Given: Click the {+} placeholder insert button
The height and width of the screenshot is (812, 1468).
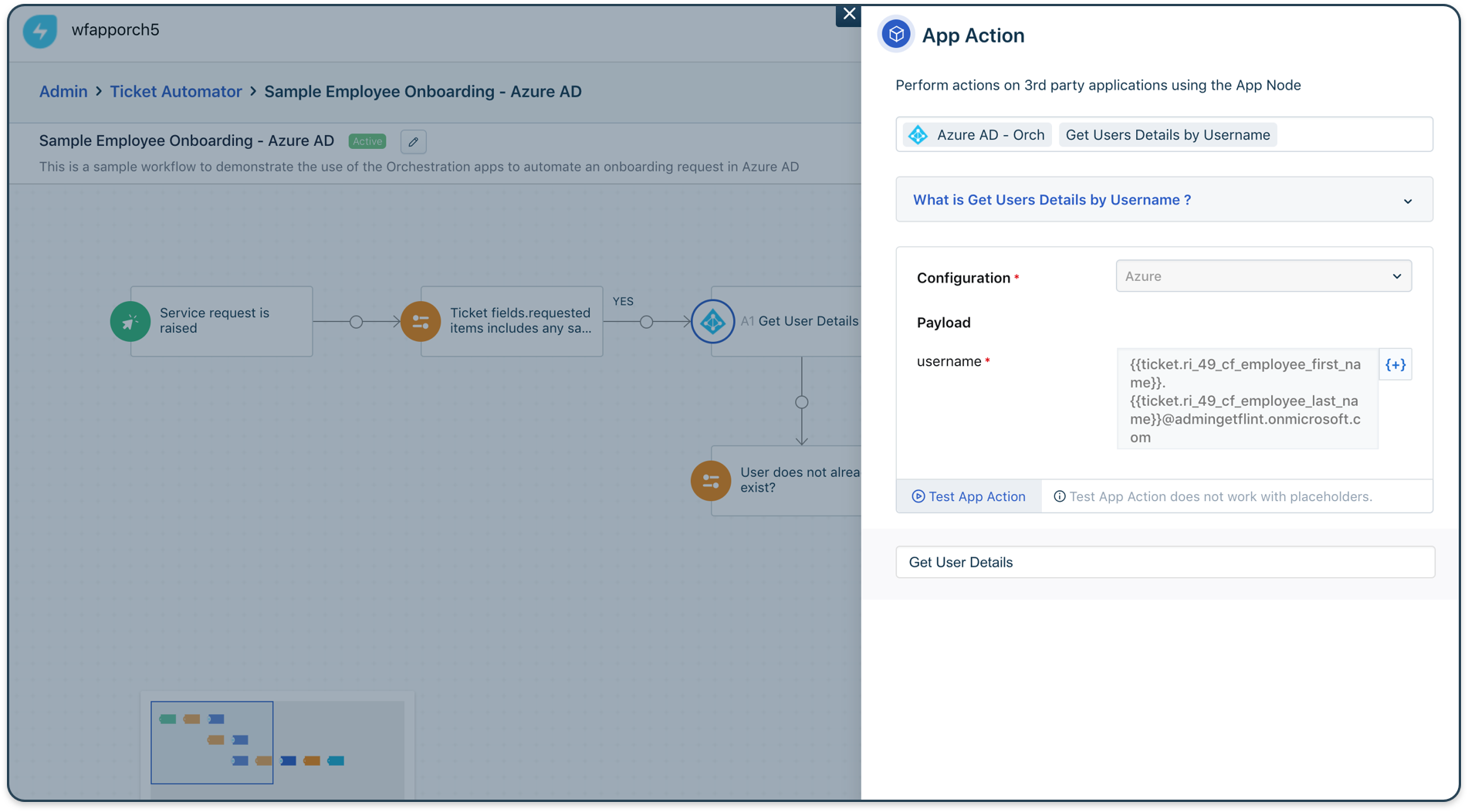Looking at the screenshot, I should click(1395, 364).
